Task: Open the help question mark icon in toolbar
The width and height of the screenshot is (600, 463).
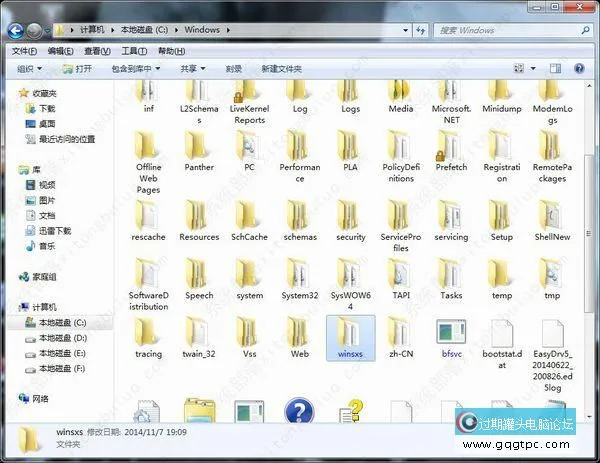Action: (581, 69)
